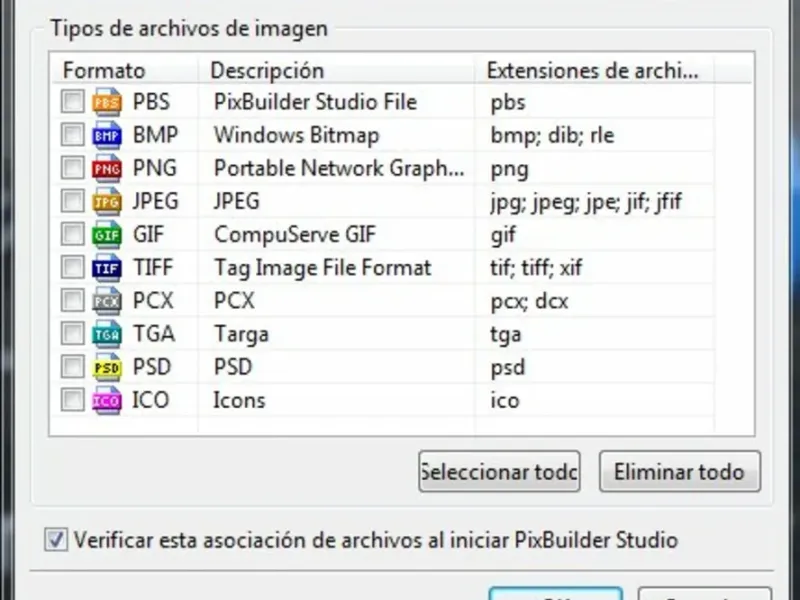This screenshot has height=600, width=800.
Task: Click the PSD file type icon
Action: point(106,367)
